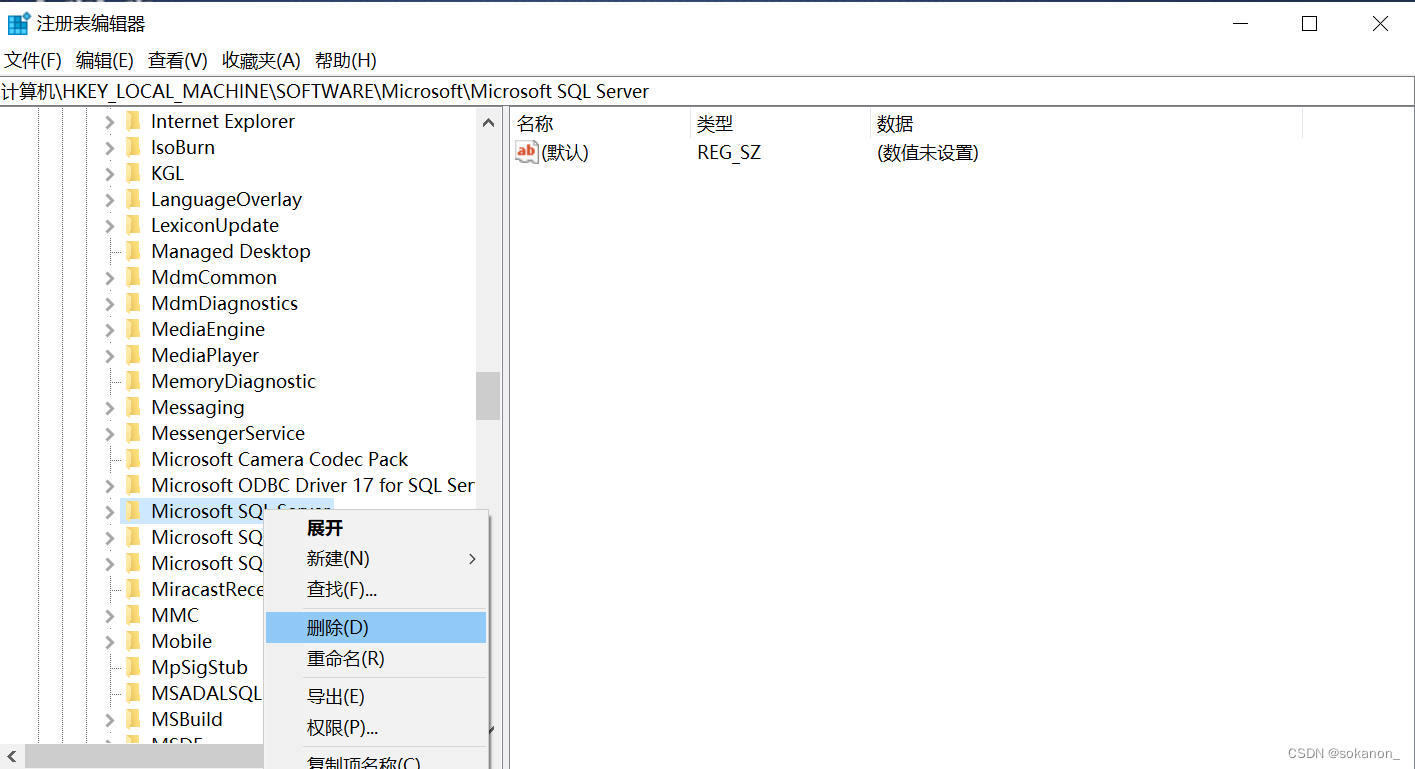The height and width of the screenshot is (769, 1415).
Task: Select the (默认) value name
Action: (565, 153)
